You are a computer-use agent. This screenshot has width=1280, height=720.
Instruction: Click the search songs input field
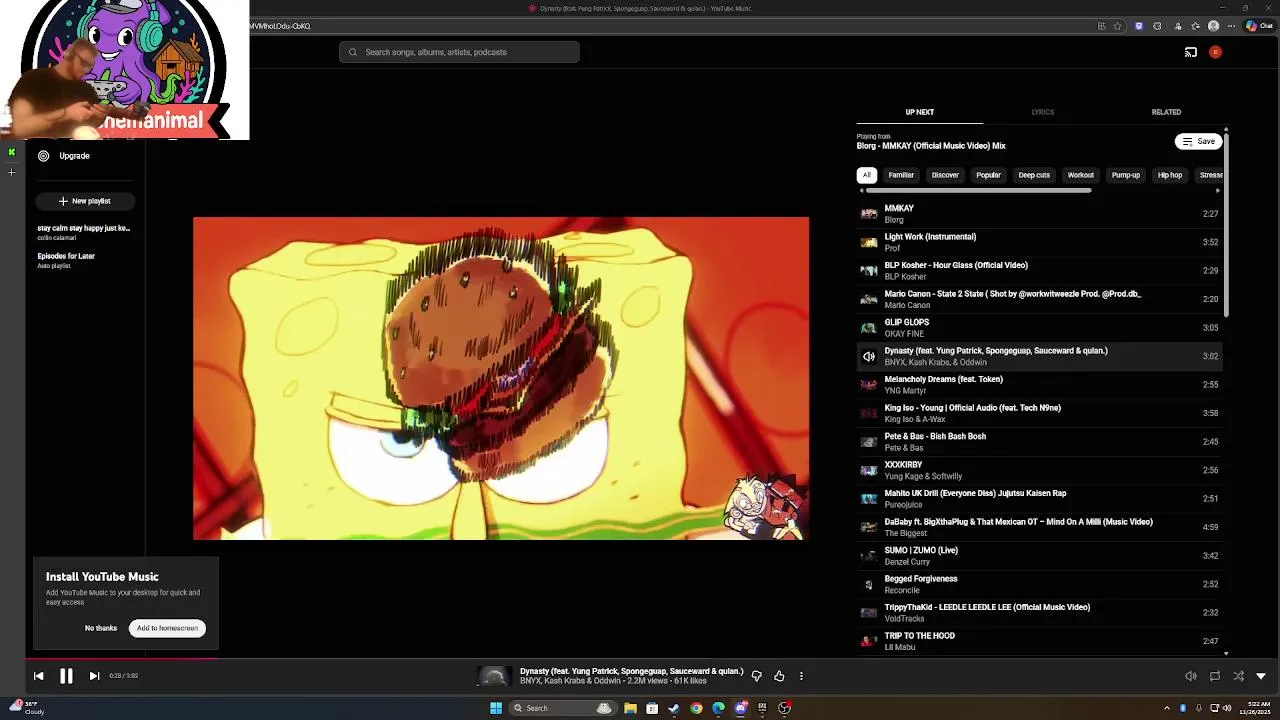click(459, 52)
